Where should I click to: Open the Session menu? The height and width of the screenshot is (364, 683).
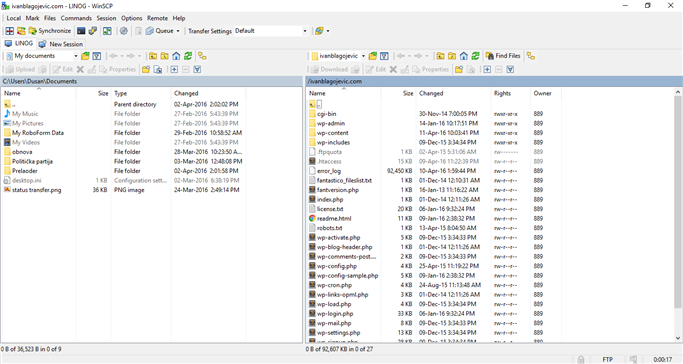click(106, 18)
